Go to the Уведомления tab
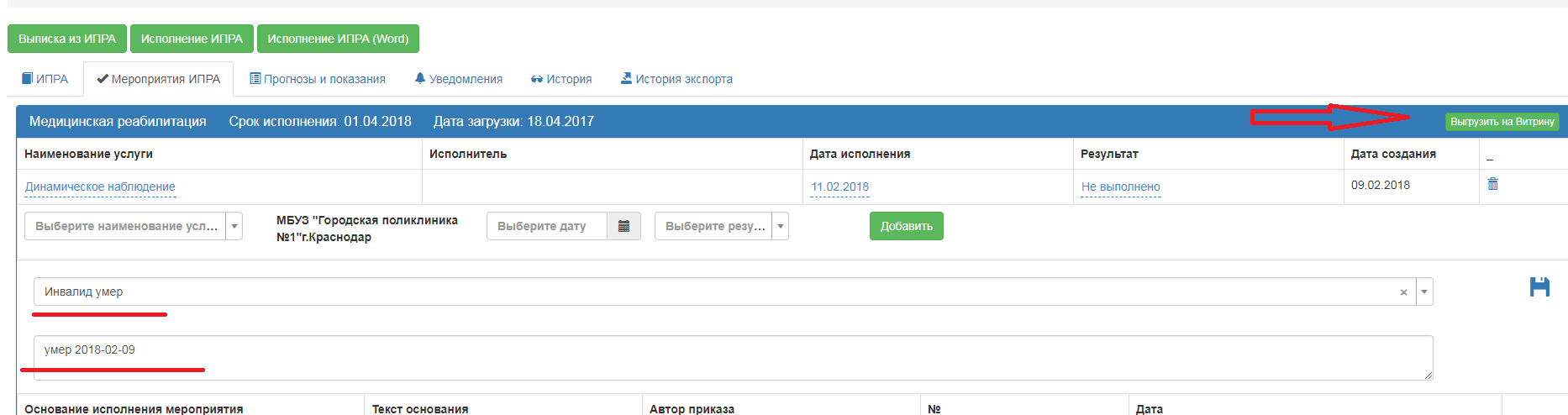Image resolution: width=1568 pixels, height=415 pixels. pos(459,79)
